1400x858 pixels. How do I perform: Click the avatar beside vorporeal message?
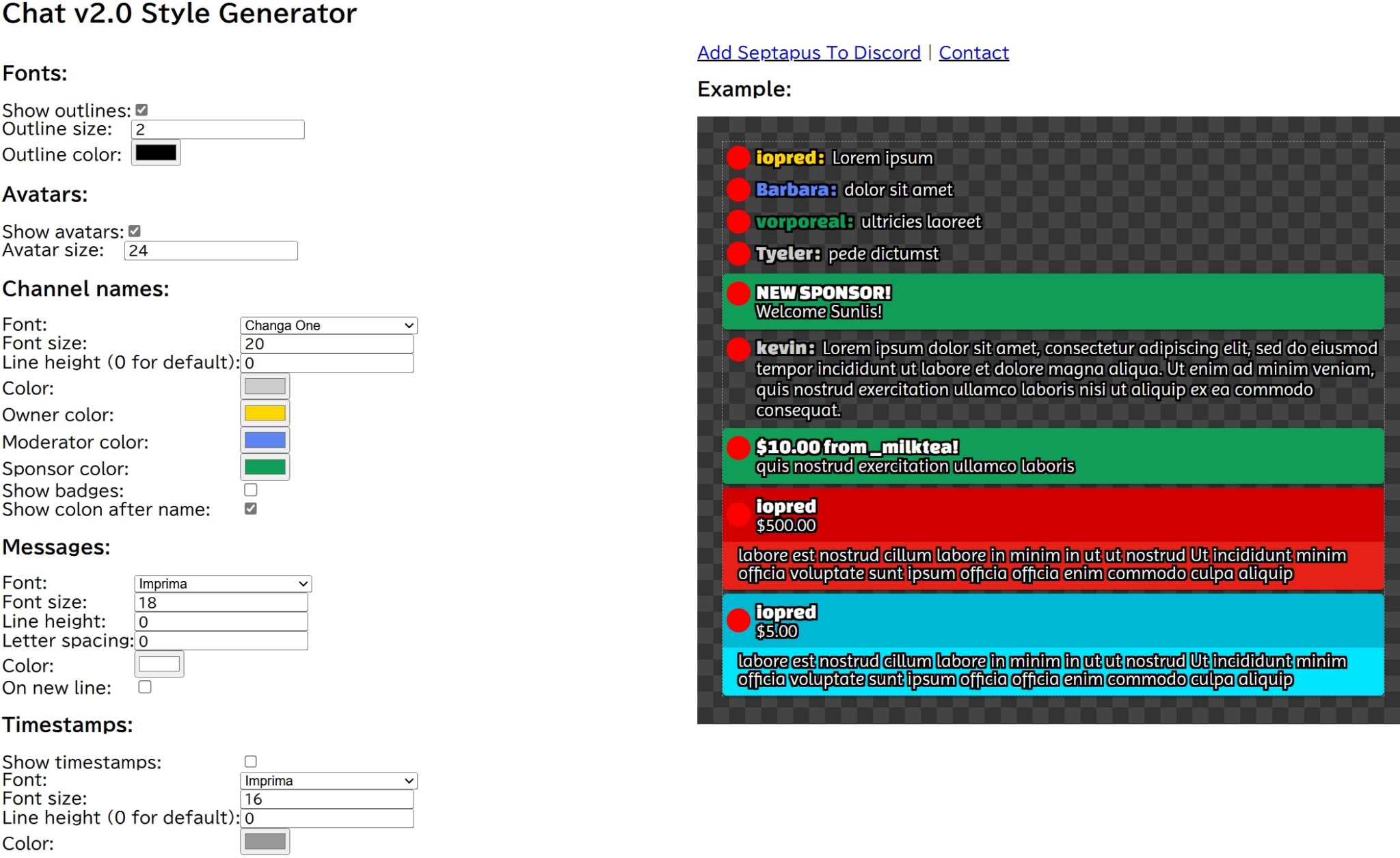click(738, 222)
